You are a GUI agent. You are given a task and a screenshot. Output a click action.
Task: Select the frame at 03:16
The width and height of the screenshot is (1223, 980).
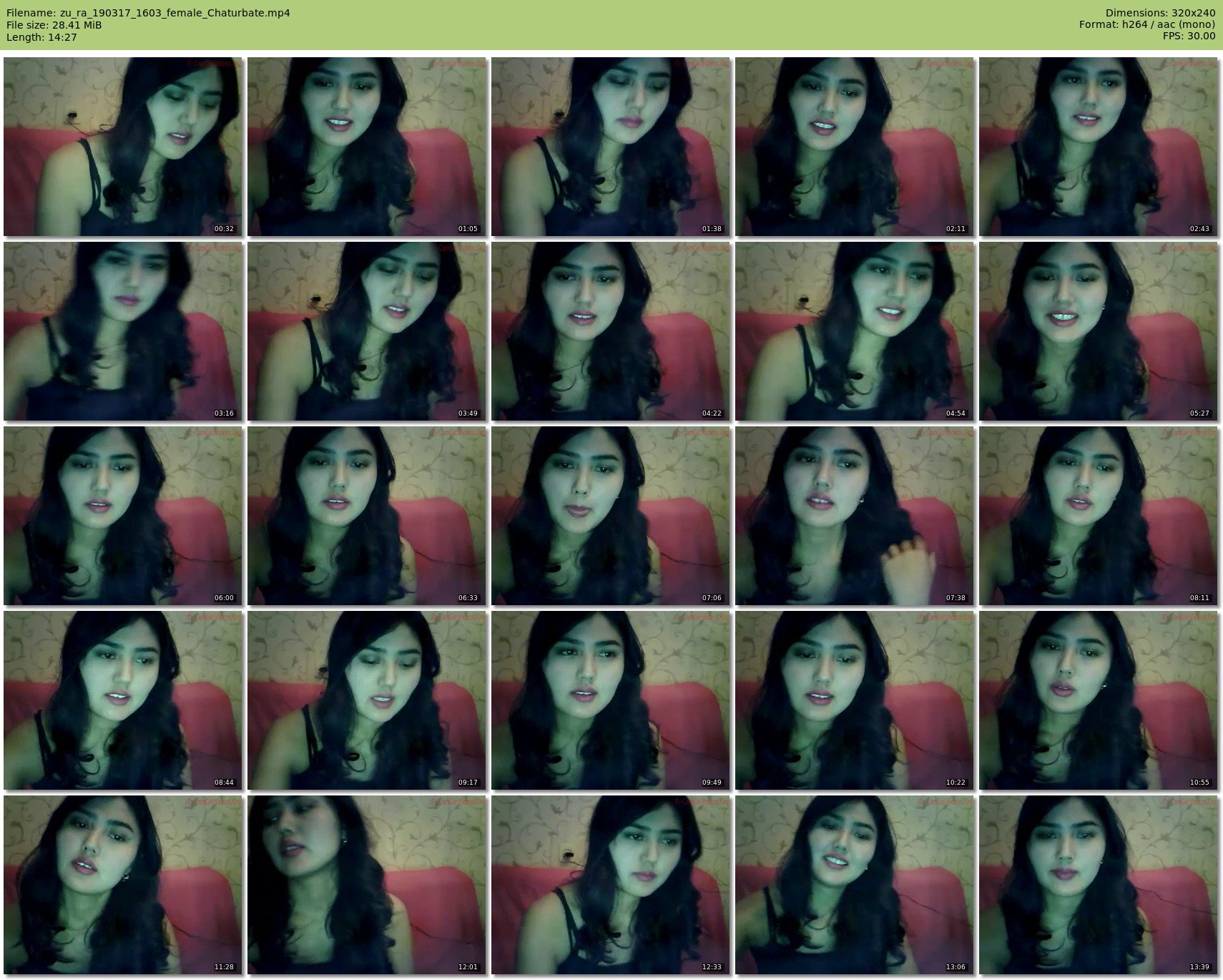pyautogui.click(x=123, y=331)
